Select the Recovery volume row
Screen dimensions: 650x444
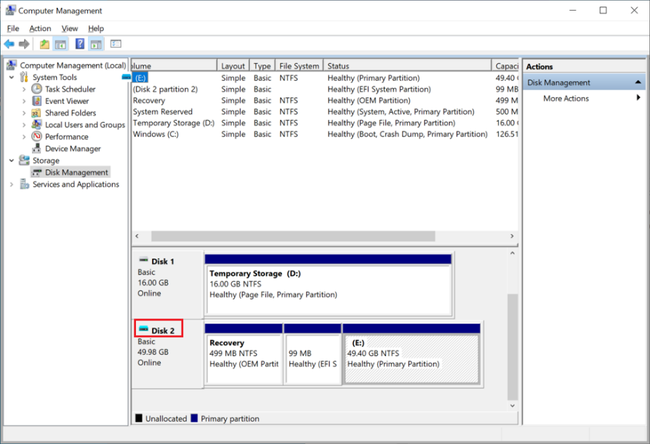[325, 100]
